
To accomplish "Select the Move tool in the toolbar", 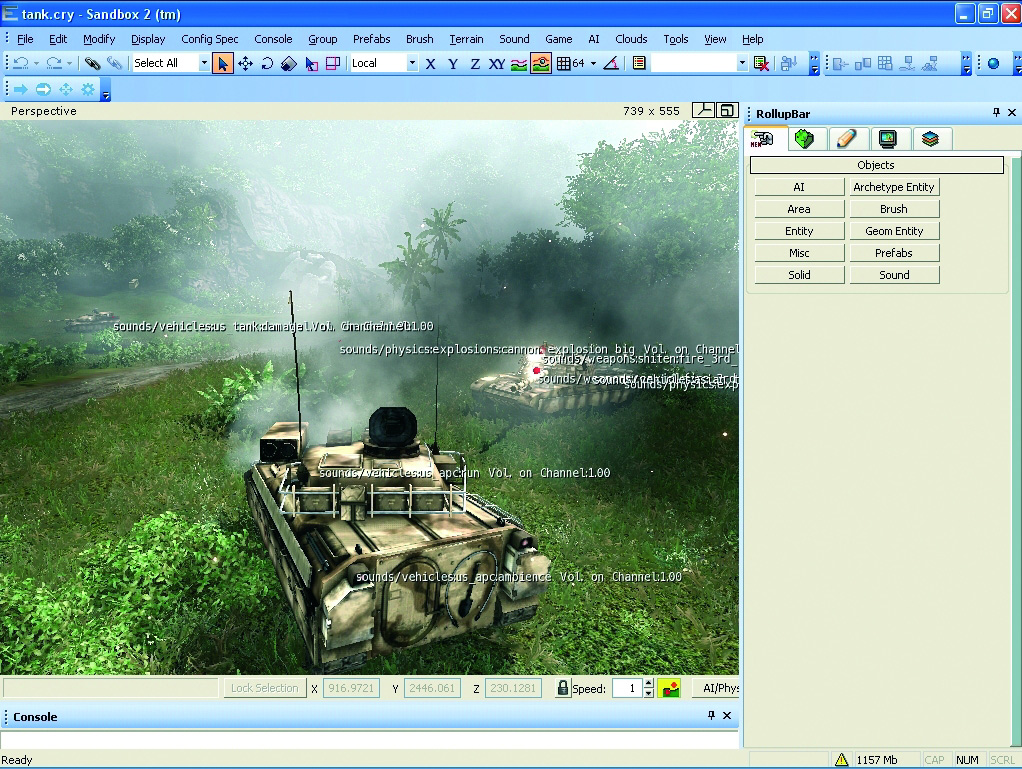I will coord(245,63).
